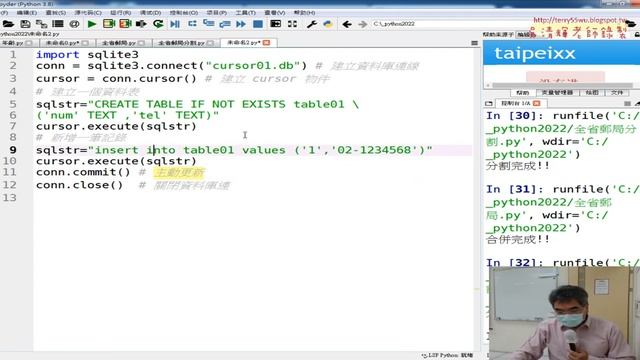Viewport: 640px width, 360px height.
Task: Close the 全省郵局分割.py tab
Action: pos(210,43)
